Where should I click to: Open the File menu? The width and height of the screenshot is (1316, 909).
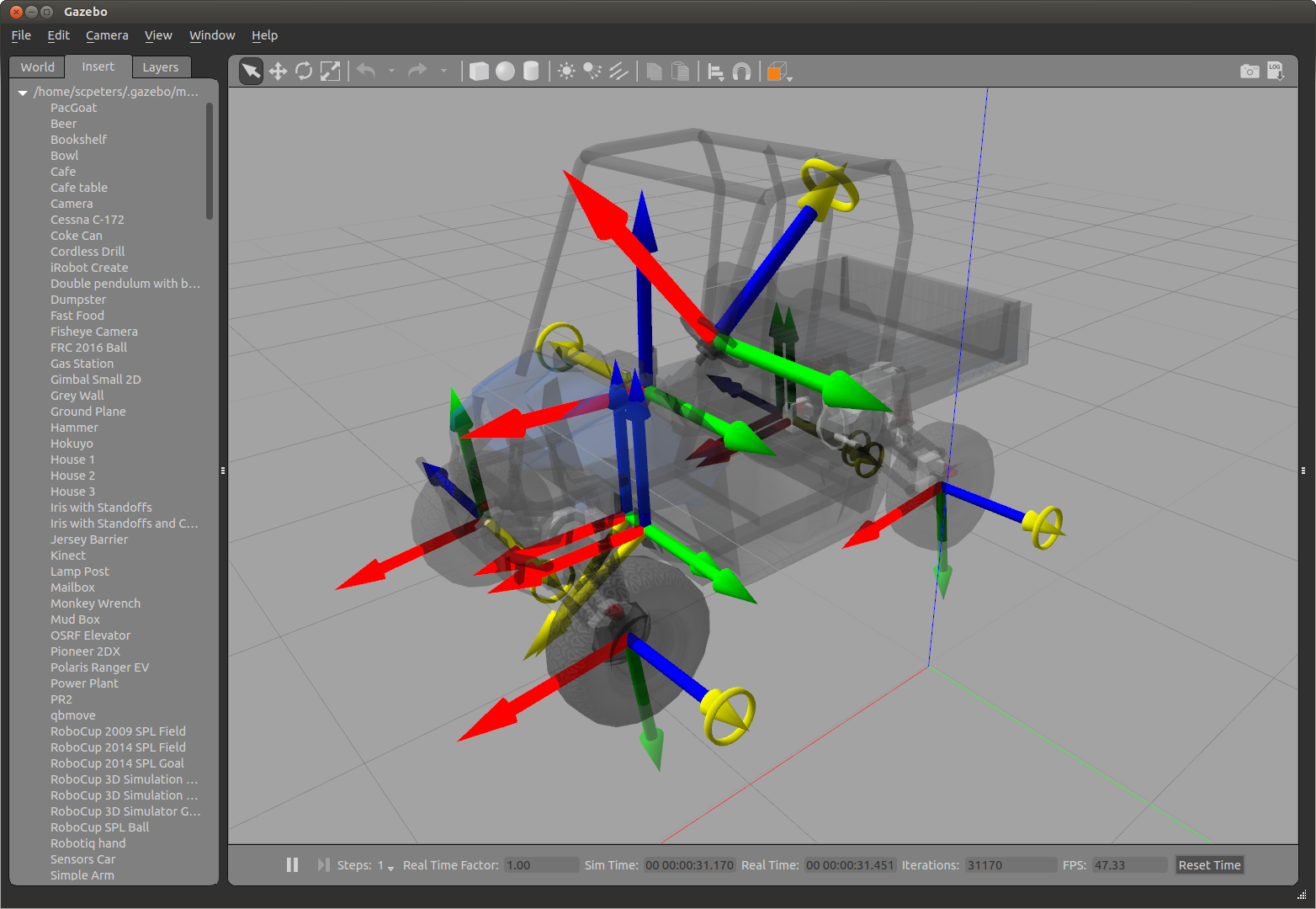click(21, 35)
